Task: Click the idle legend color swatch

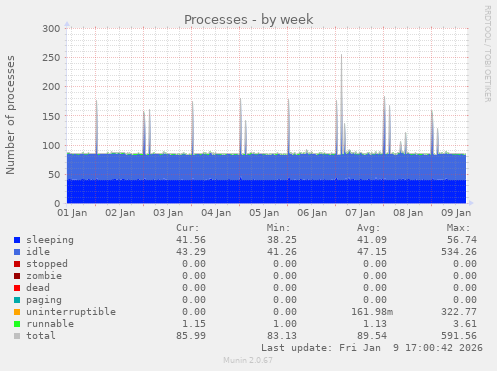Action: coord(17,252)
